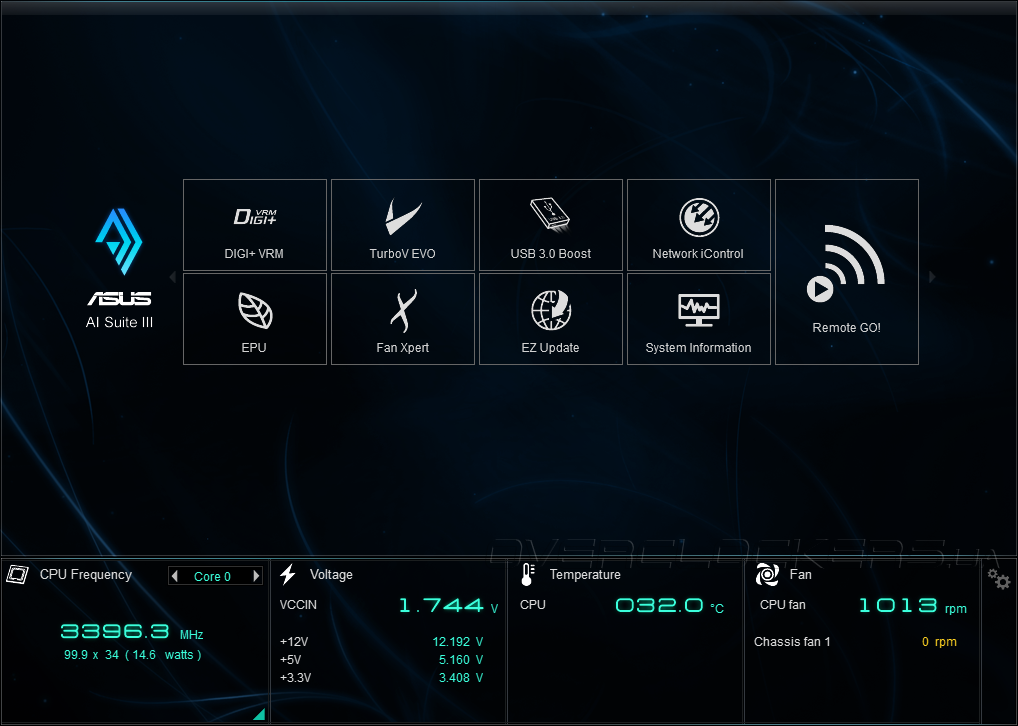Click the CPU Frequency chip icon
Image resolution: width=1018 pixels, height=726 pixels.
(18, 574)
